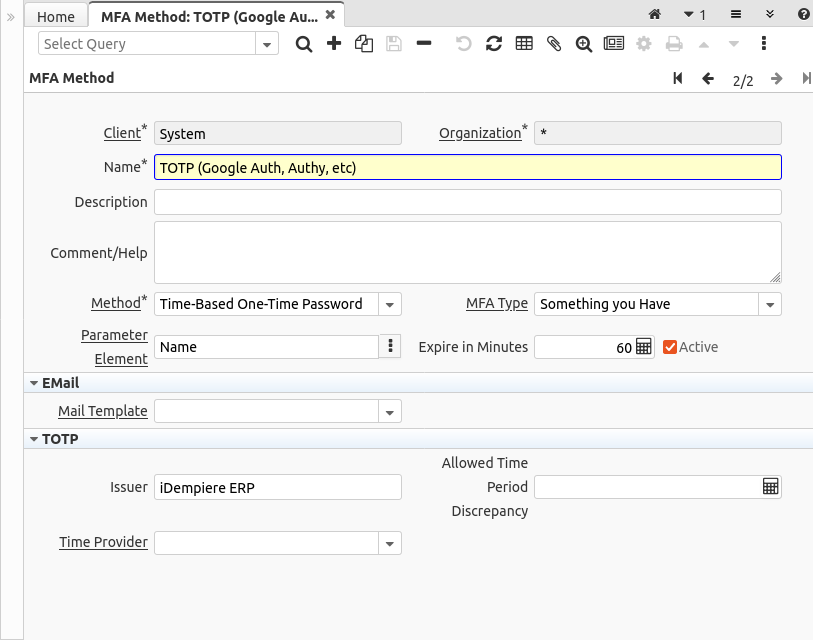The width and height of the screenshot is (813, 640).
Task: Toggle grid view icon
Action: 523,44
